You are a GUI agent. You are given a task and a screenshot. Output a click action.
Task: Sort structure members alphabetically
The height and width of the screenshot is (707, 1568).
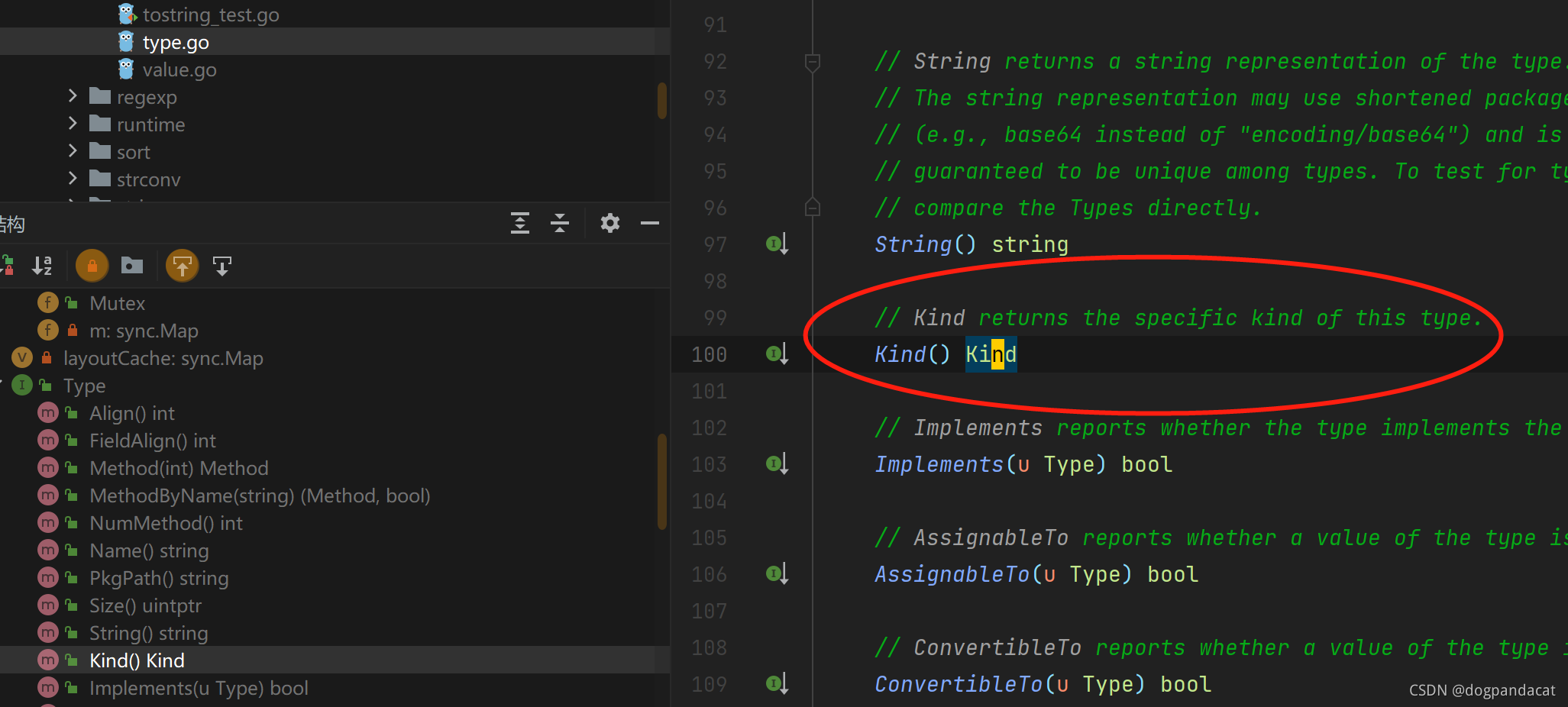43,265
